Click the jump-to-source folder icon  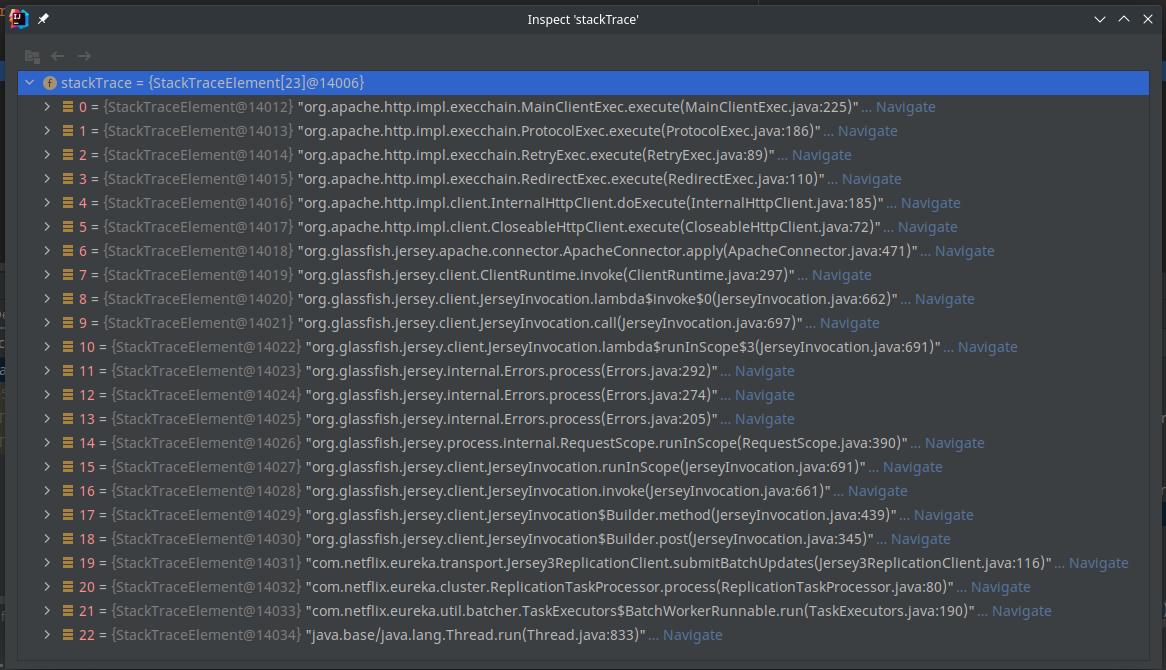(x=32, y=56)
